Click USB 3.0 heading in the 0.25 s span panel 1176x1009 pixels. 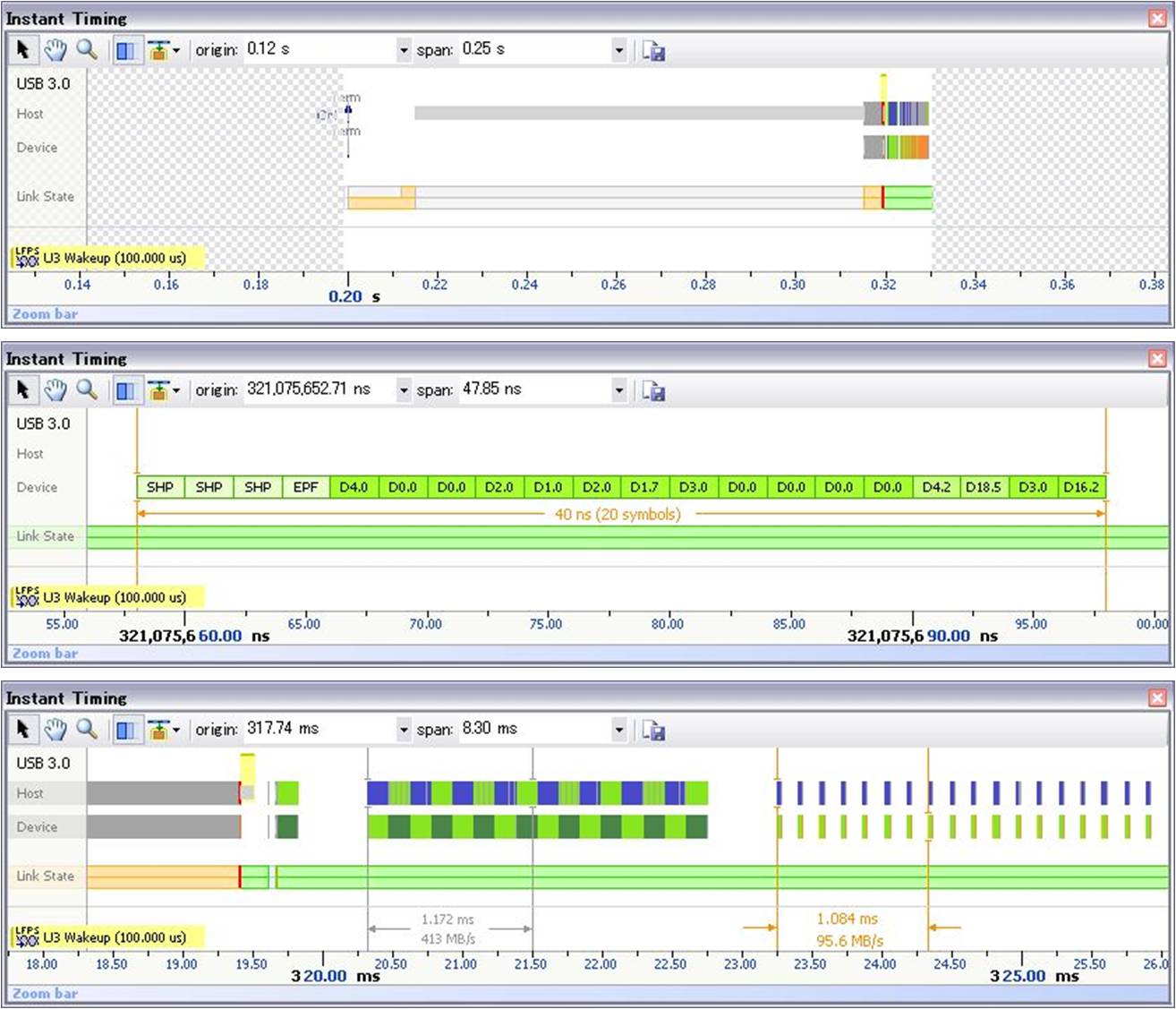click(43, 83)
